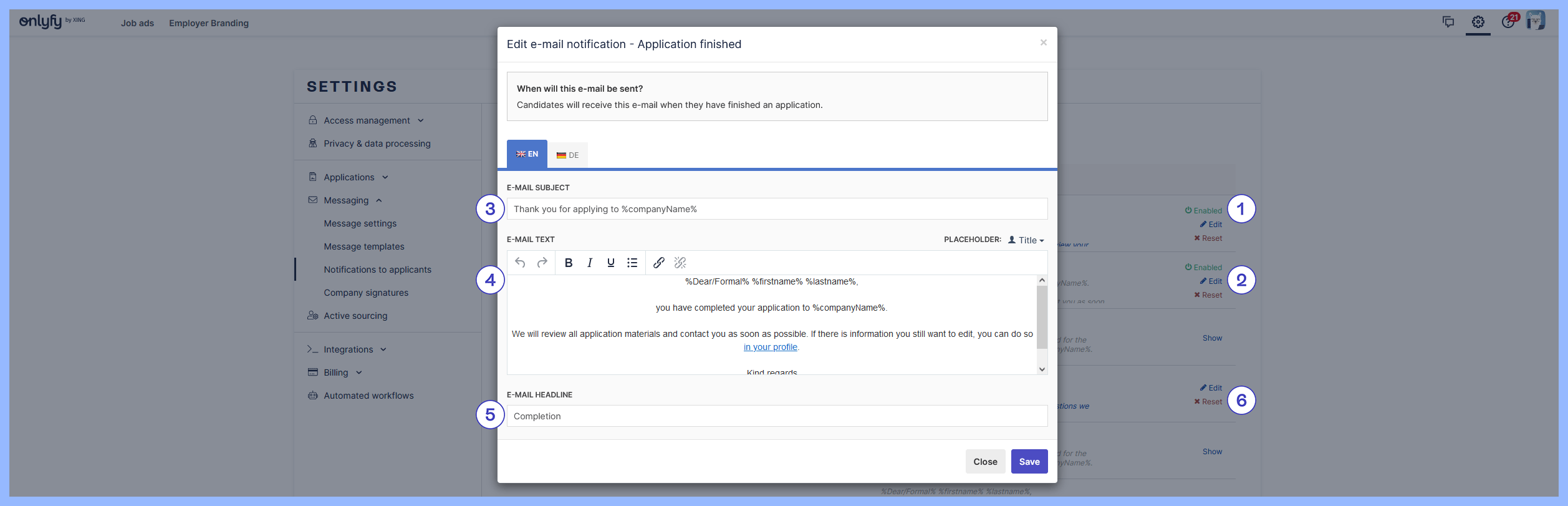Select the EN language tab
1568x506 pixels.
[x=527, y=154]
